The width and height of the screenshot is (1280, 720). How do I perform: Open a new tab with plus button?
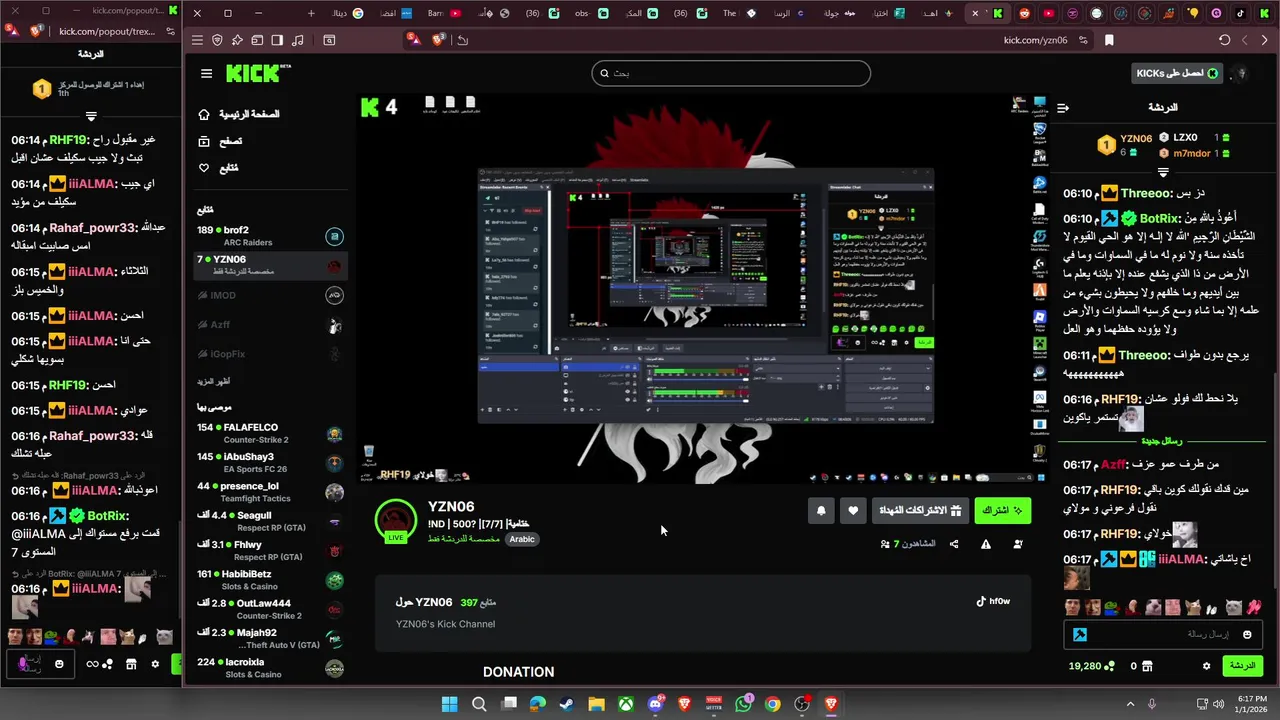pyautogui.click(x=311, y=13)
